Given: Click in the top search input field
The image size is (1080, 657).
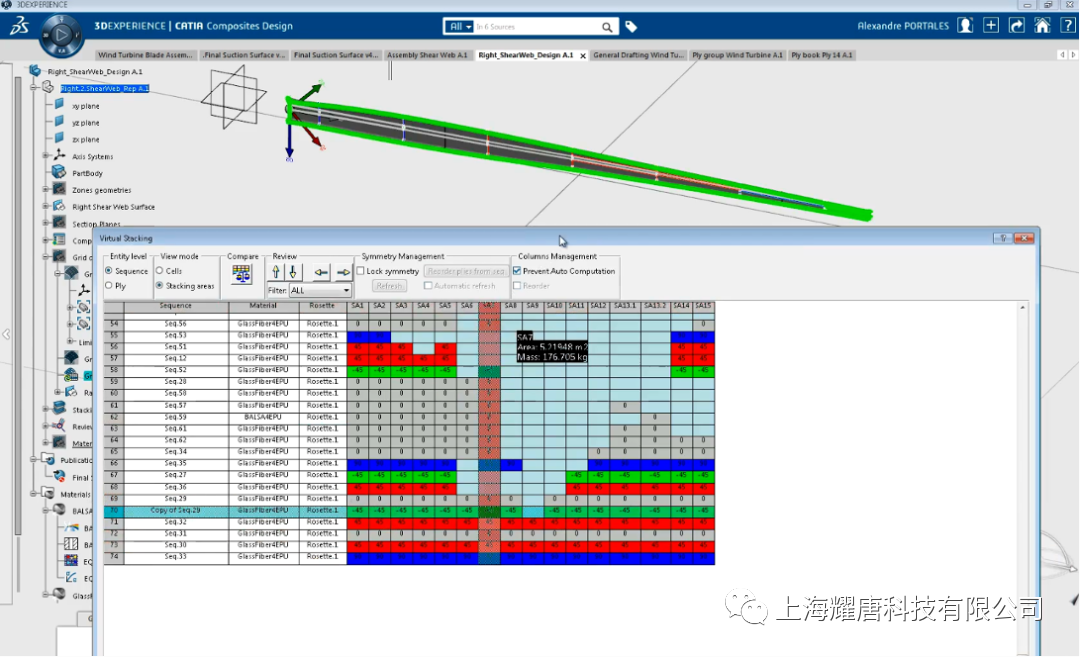Looking at the screenshot, I should (535, 27).
